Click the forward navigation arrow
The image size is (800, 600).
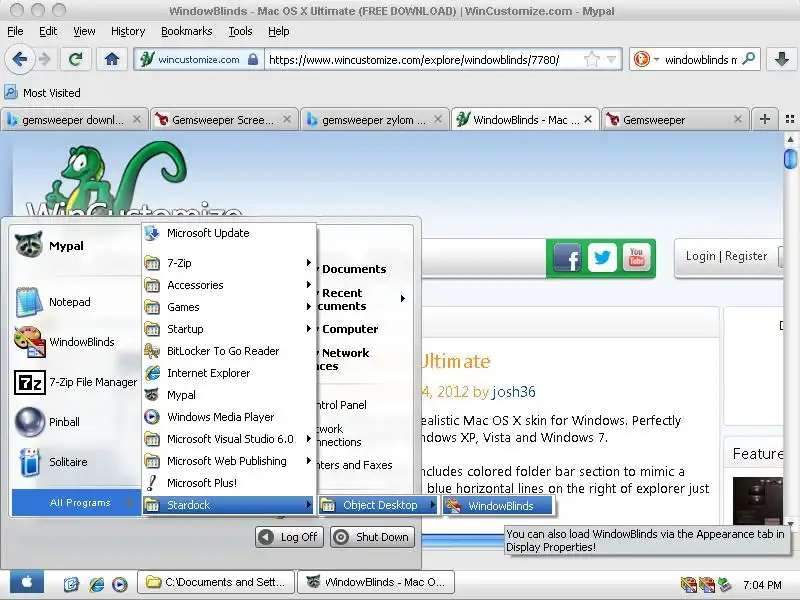(45, 60)
